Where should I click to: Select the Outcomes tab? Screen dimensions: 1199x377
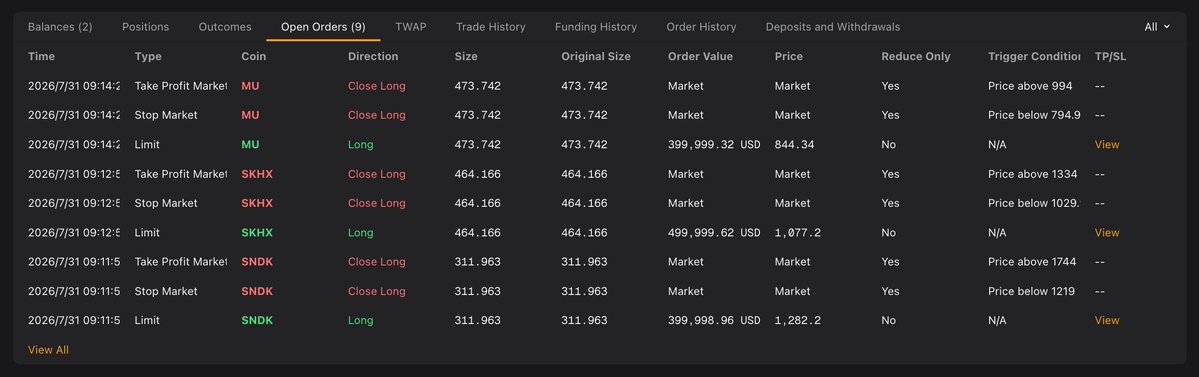[225, 27]
